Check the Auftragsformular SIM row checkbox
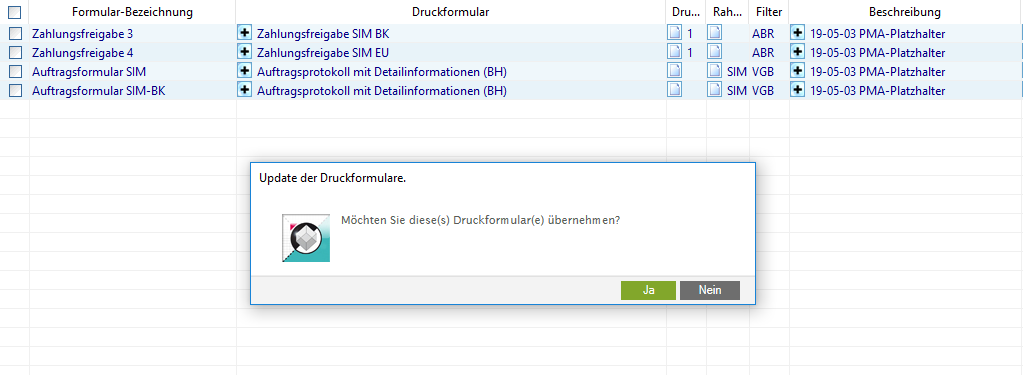The width and height of the screenshot is (1023, 375). click(x=15, y=71)
